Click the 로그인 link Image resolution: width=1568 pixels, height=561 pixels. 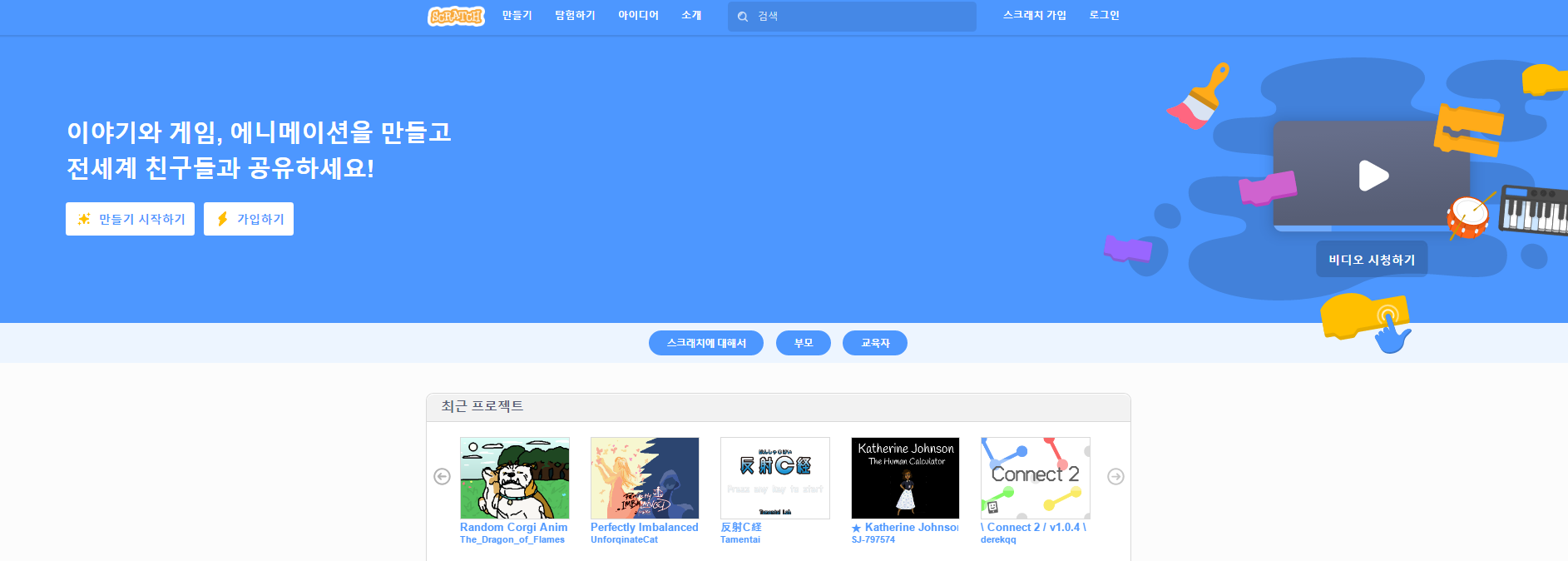tap(1104, 16)
